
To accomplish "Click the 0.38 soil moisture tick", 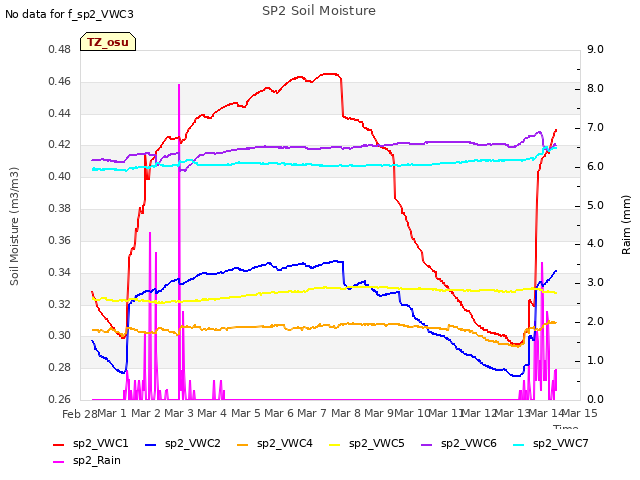I will (60, 208).
